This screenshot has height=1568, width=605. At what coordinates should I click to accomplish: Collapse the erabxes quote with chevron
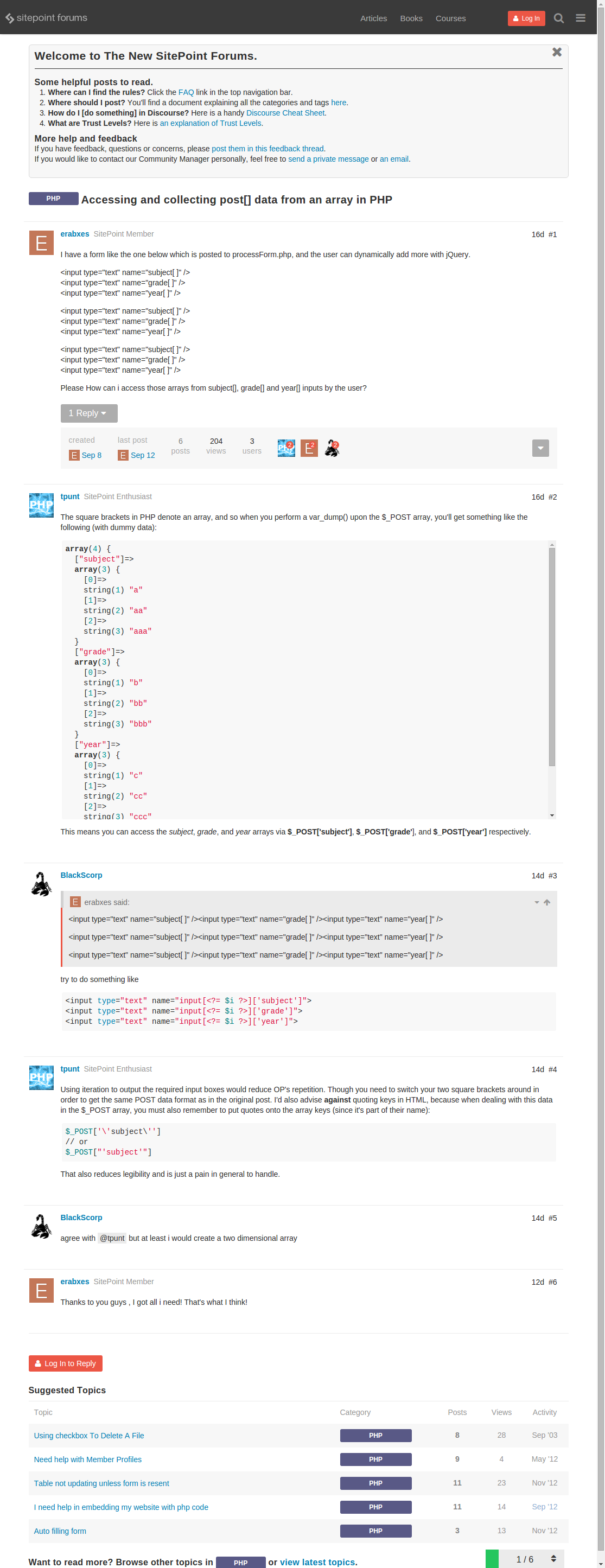point(536,902)
